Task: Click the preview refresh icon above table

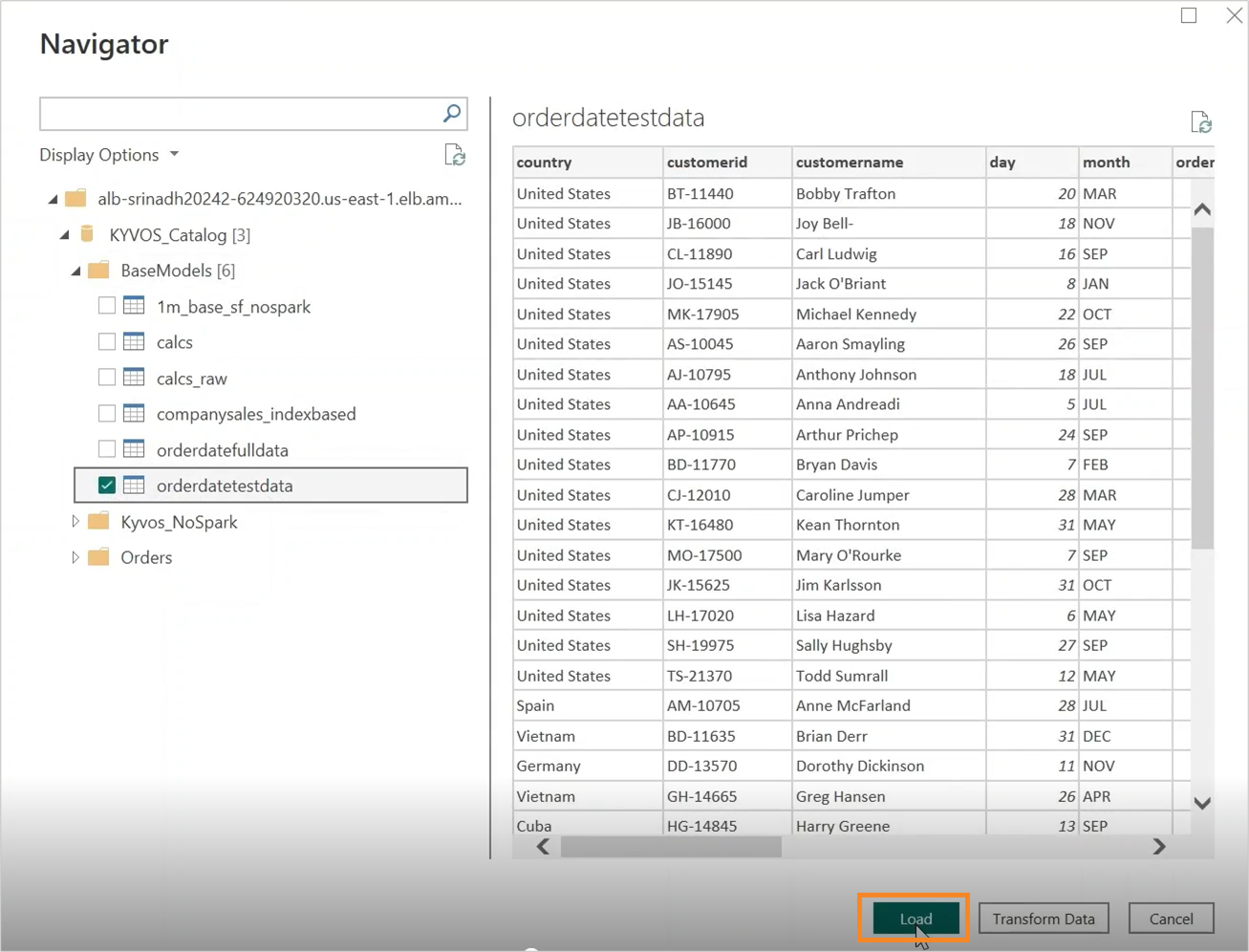Action: click(x=1201, y=121)
